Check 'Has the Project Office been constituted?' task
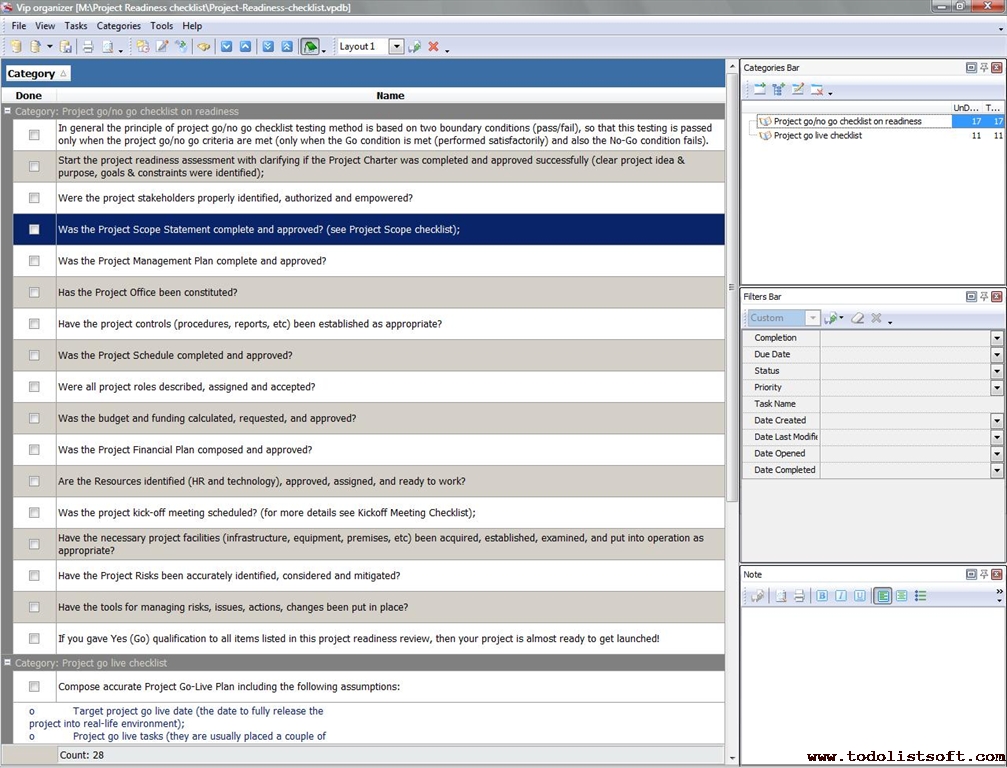Image resolution: width=1007 pixels, height=768 pixels. (x=34, y=293)
